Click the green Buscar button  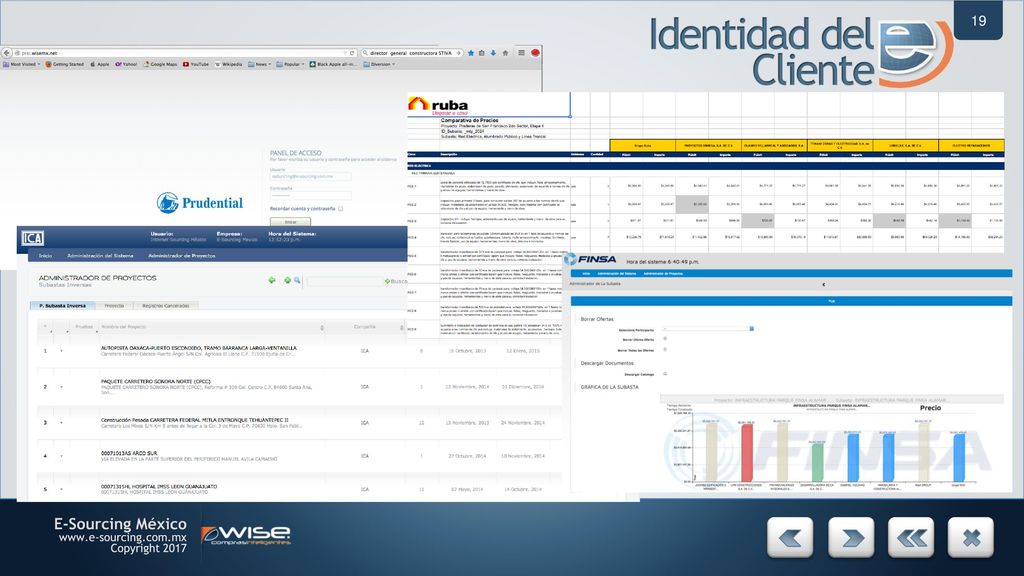pyautogui.click(x=396, y=281)
